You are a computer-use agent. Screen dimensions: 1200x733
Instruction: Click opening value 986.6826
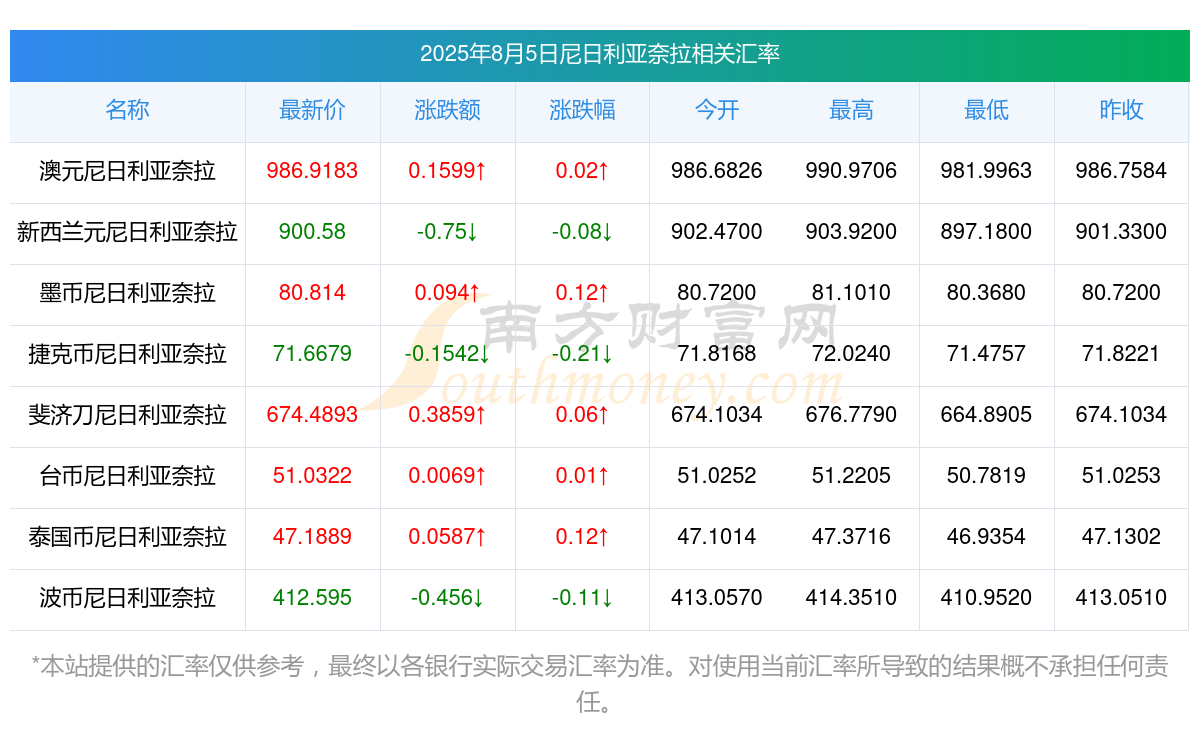(x=717, y=171)
